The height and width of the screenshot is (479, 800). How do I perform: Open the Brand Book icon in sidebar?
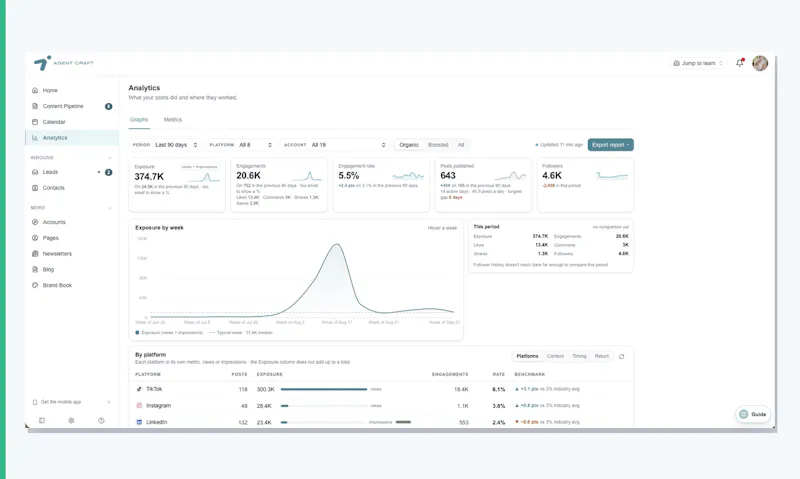[x=35, y=285]
